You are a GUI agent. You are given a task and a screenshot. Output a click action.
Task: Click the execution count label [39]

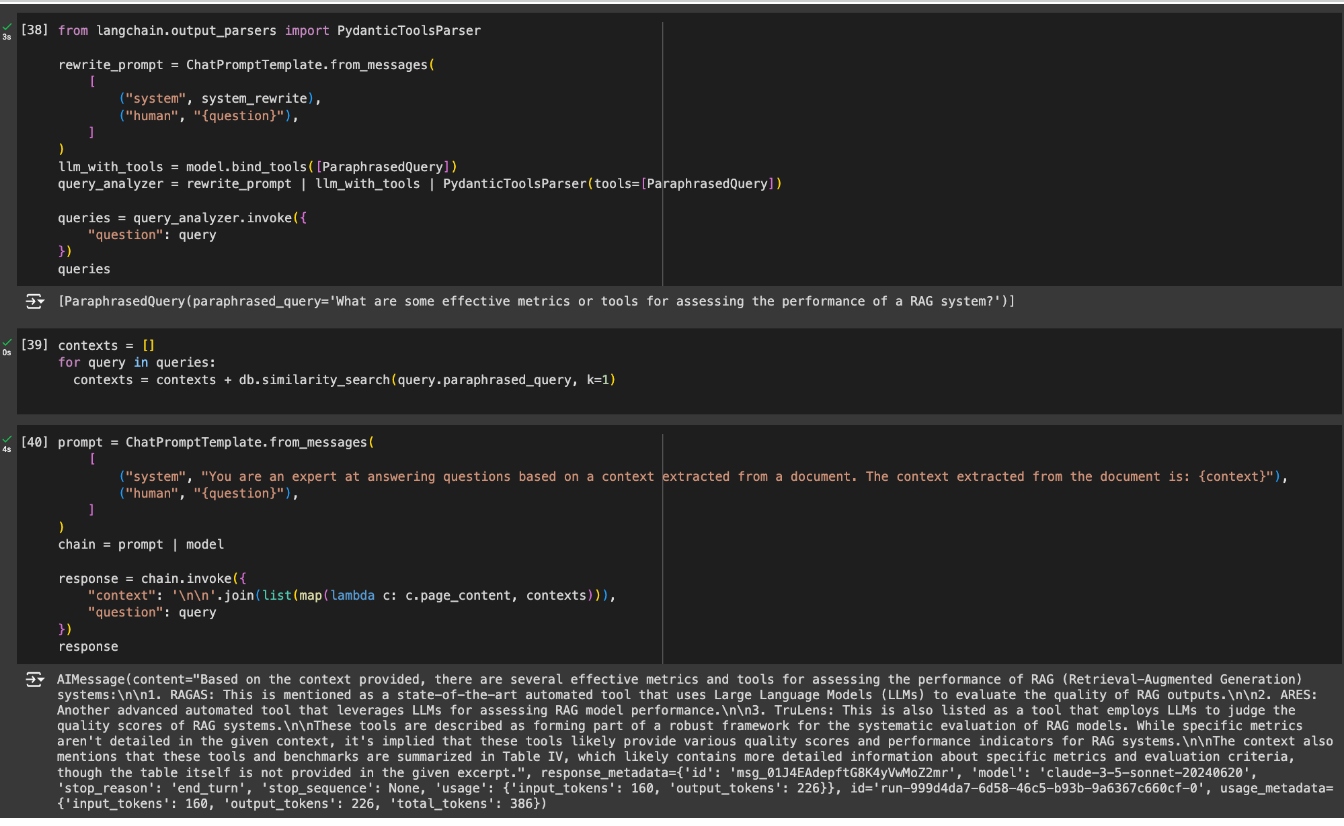[34, 344]
